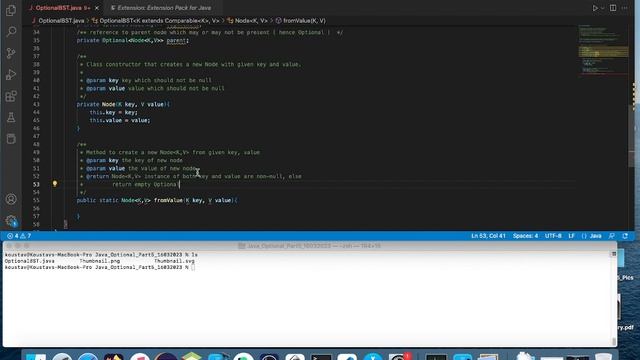Expand the run options dropdown arrow
The width and height of the screenshot is (640, 360).
tap(602, 8)
